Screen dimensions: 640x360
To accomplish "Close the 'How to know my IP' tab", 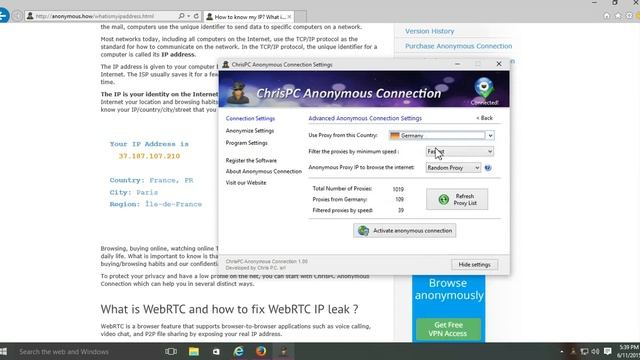I will [289, 17].
